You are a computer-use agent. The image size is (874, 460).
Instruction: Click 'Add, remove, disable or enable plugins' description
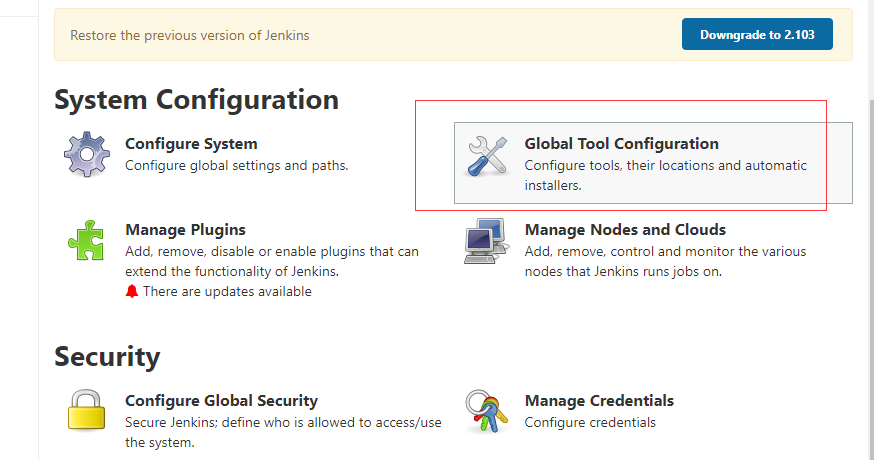[272, 262]
